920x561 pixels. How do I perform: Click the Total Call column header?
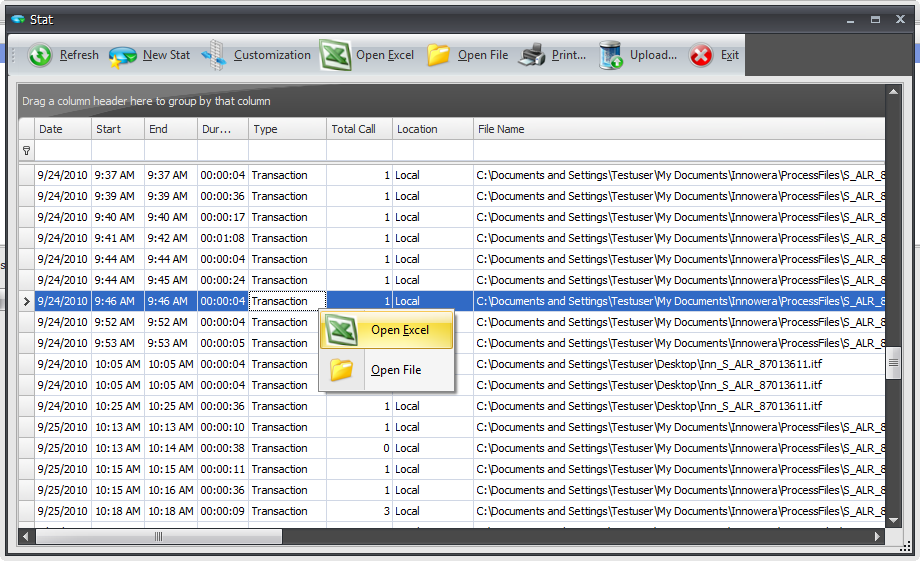pyautogui.click(x=358, y=129)
